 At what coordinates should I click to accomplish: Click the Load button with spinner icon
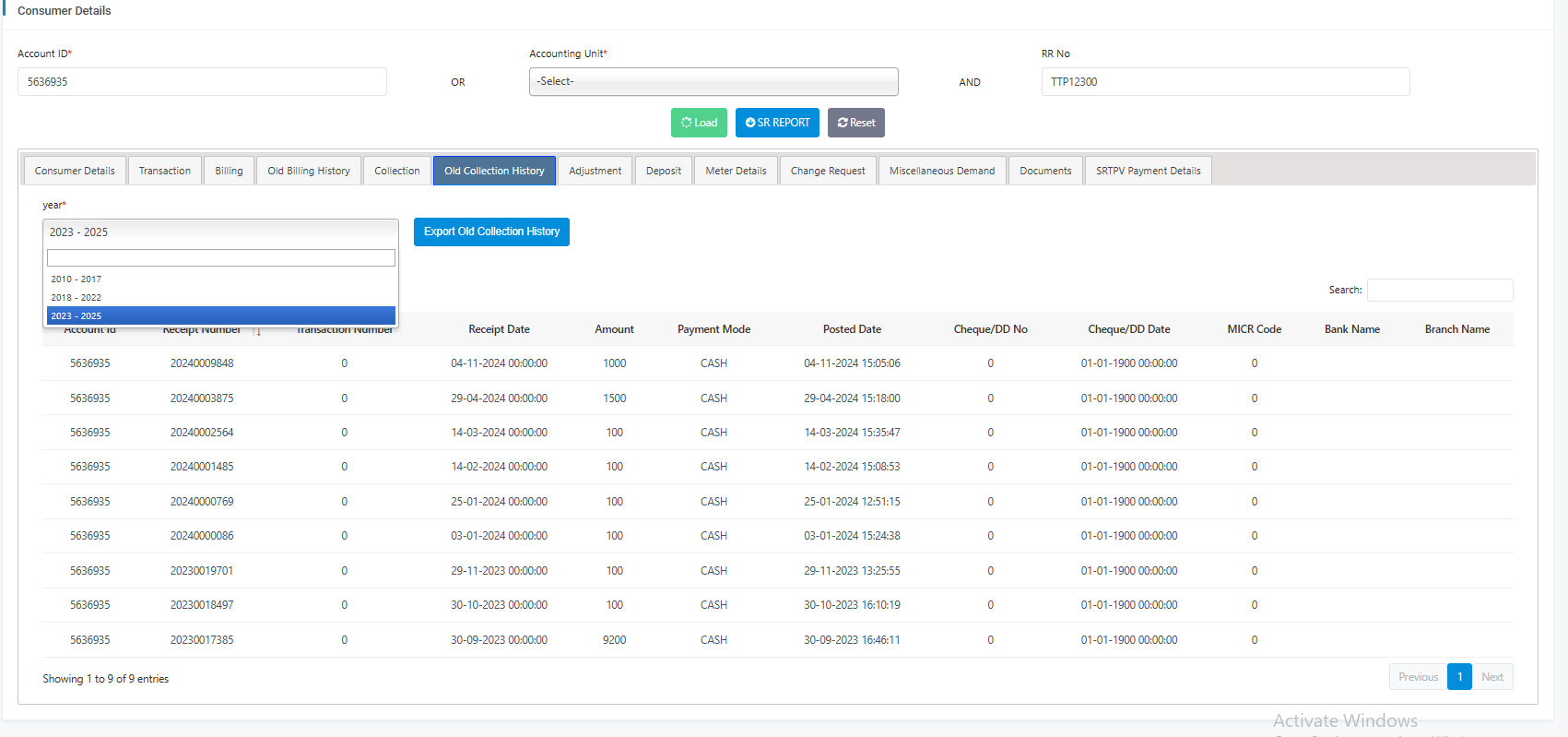pyautogui.click(x=699, y=123)
